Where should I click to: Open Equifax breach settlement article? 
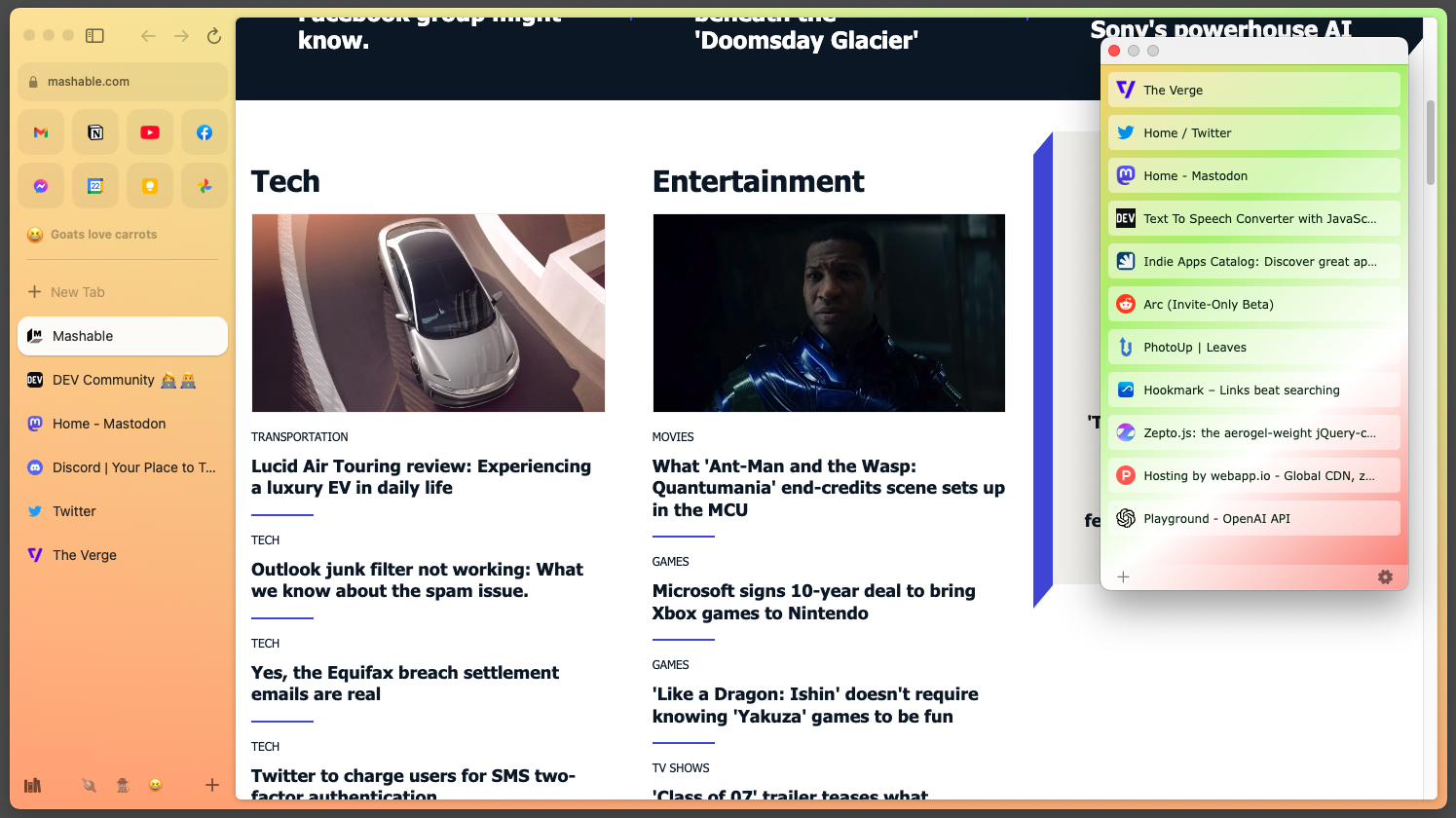405,684
